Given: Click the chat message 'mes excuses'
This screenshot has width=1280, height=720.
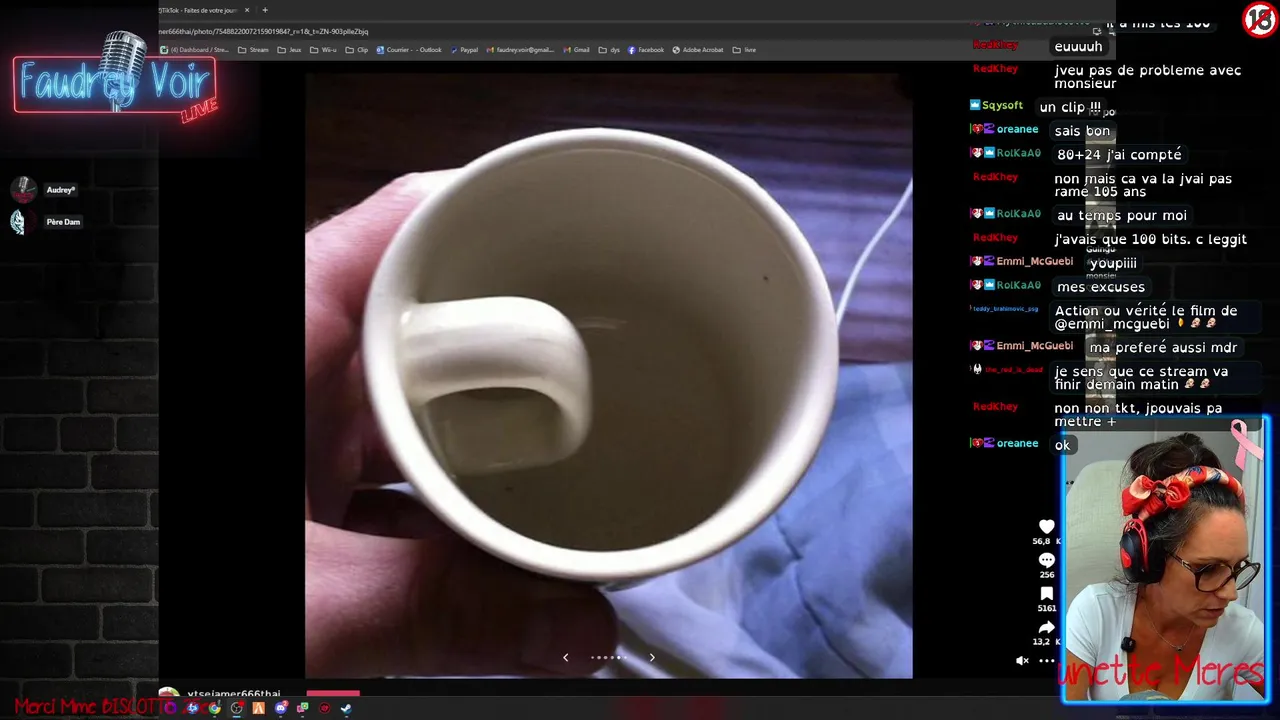Looking at the screenshot, I should click(x=1101, y=287).
